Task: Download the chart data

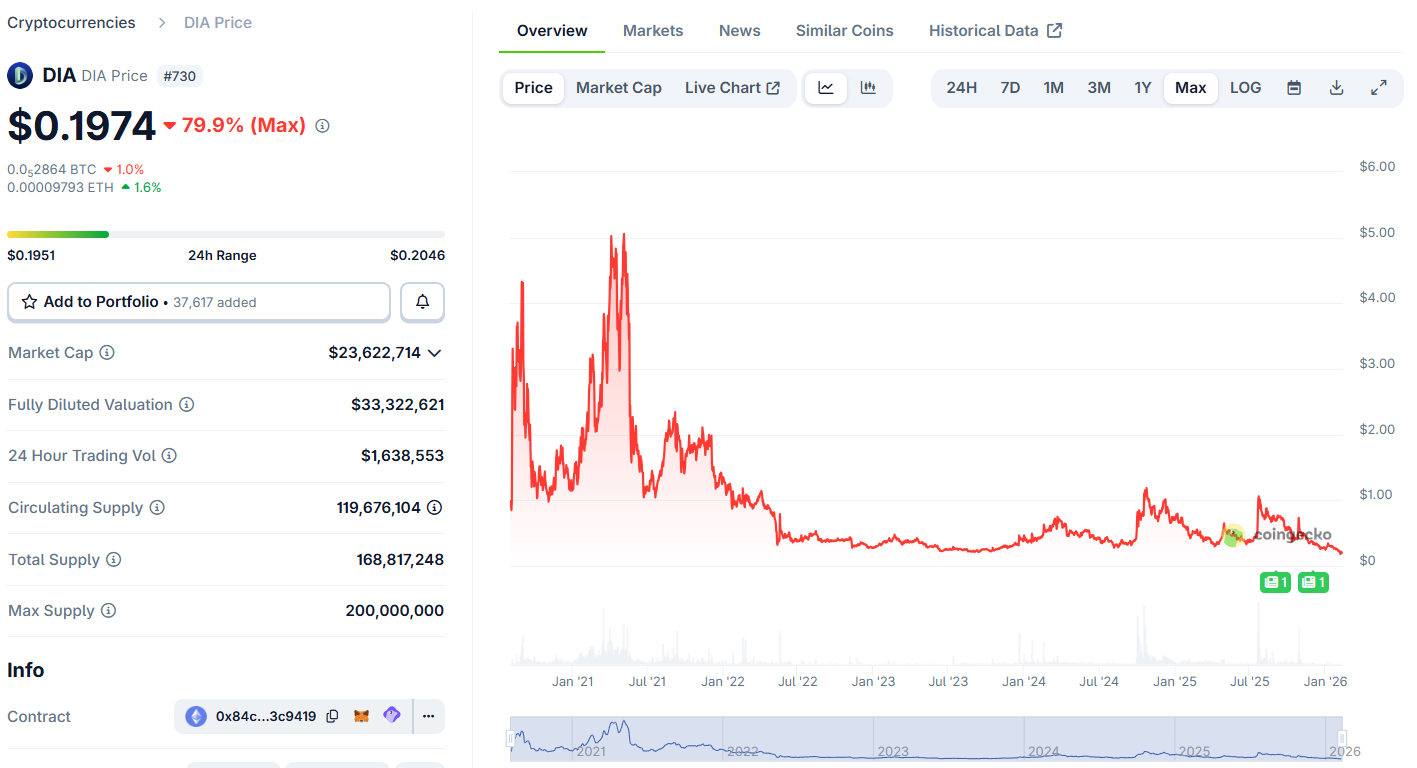Action: point(1336,88)
